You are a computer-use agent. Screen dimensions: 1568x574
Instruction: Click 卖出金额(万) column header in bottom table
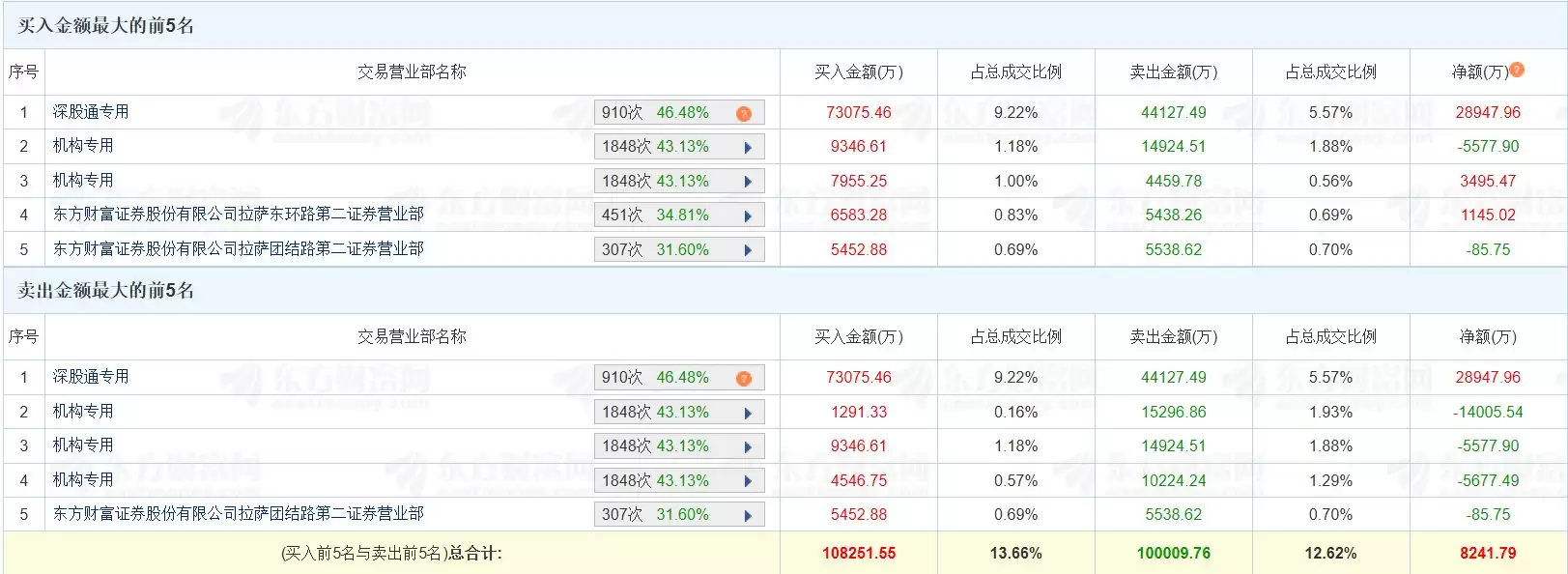(1173, 337)
